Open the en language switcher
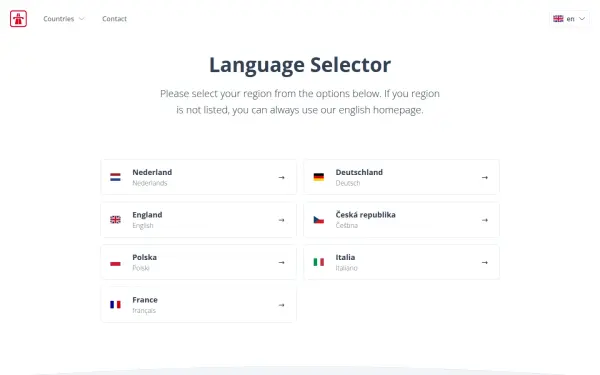Screen dimensions: 600x375 [x=569, y=19]
